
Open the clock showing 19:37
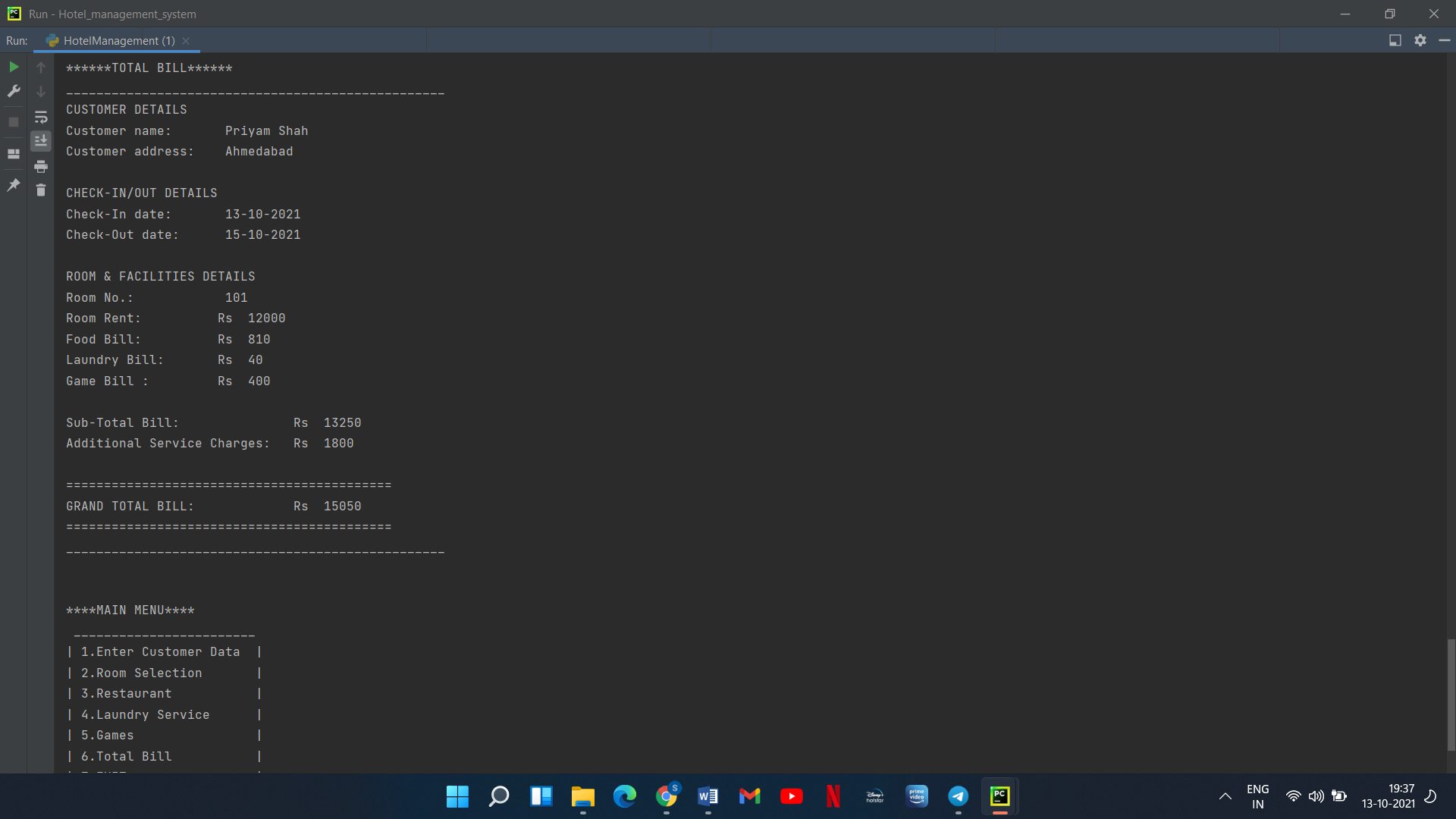click(1389, 796)
